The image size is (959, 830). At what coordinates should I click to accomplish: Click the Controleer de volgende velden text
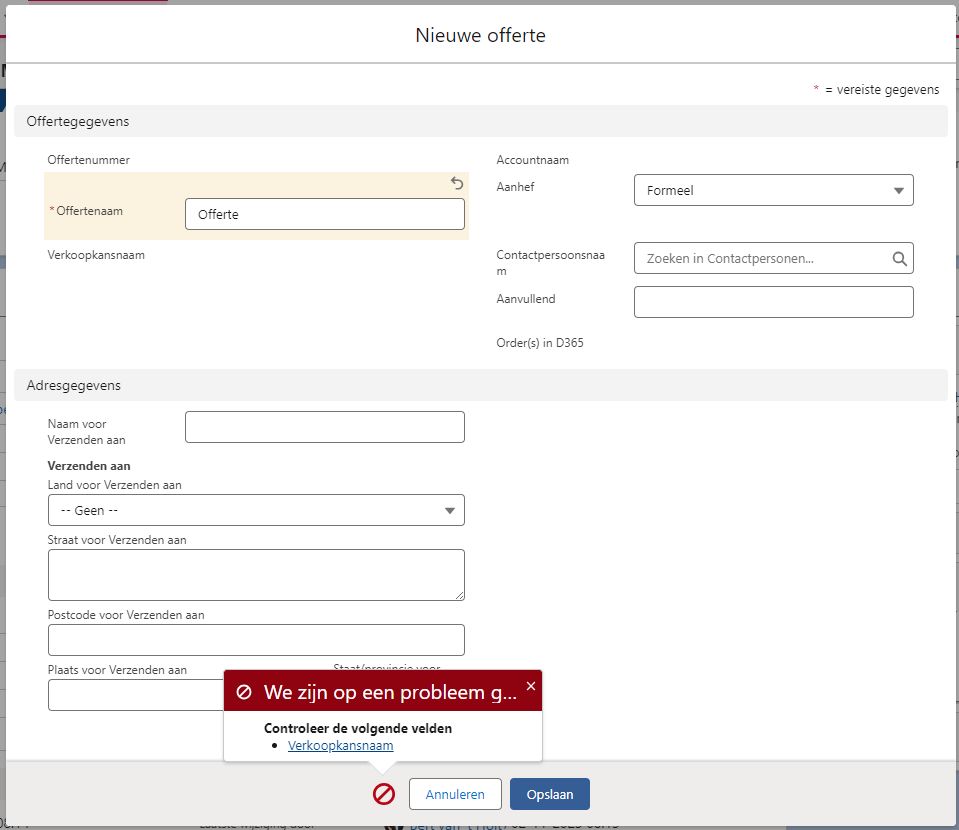(358, 728)
